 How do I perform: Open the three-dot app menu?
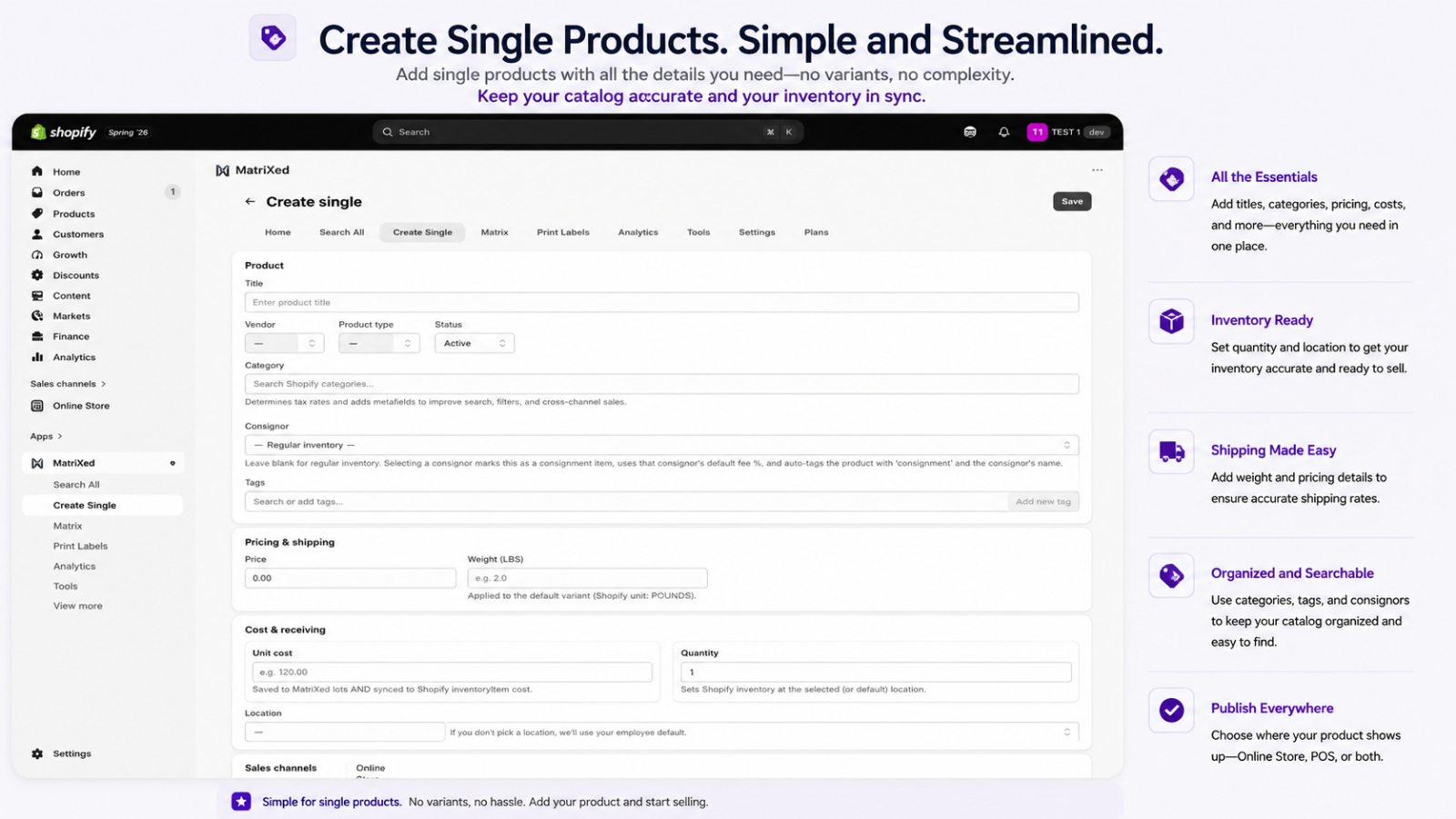click(1097, 170)
